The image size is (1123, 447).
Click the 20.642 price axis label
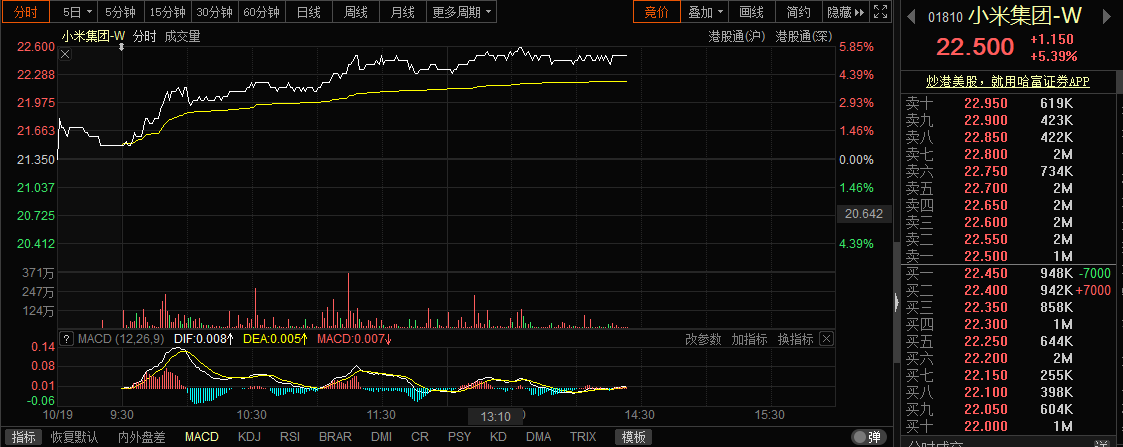click(x=863, y=213)
